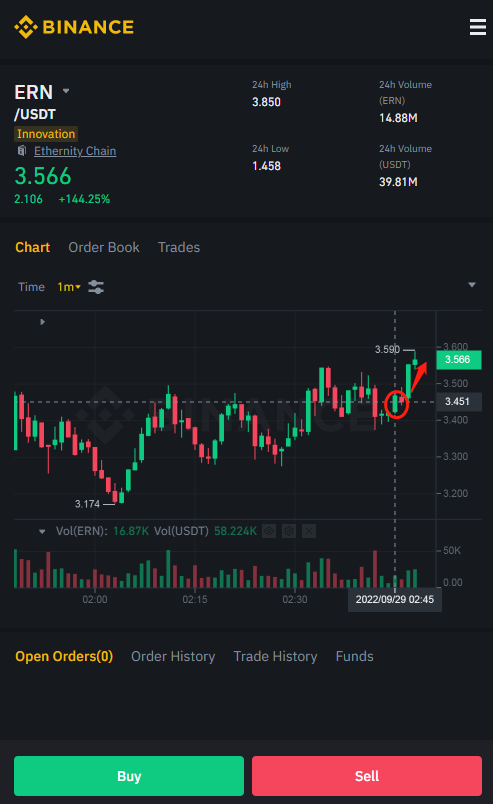
Task: Collapse the Vol(ERN) indicator legend
Action: [x=42, y=531]
